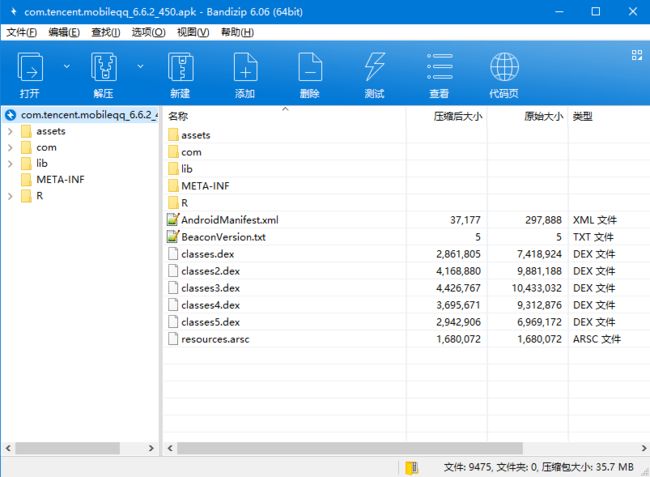
Task: Click the 4,168,880 compressed size cell
Action: point(458,271)
